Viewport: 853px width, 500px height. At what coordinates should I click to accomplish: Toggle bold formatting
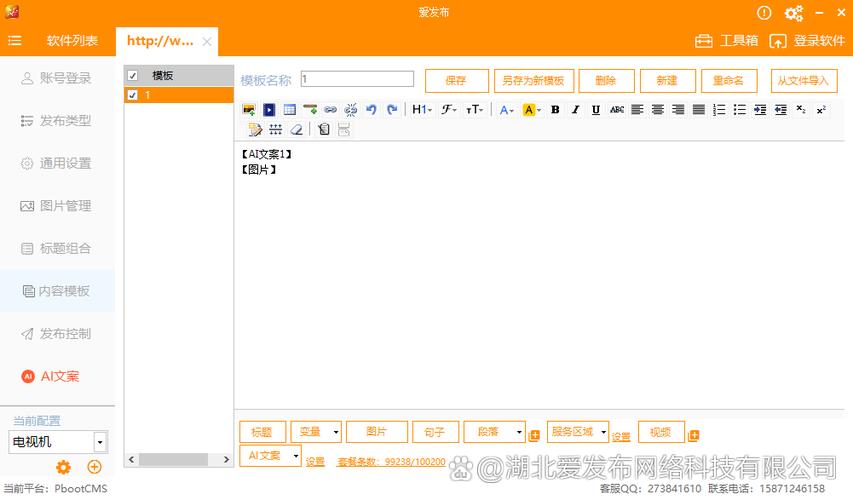click(x=555, y=110)
